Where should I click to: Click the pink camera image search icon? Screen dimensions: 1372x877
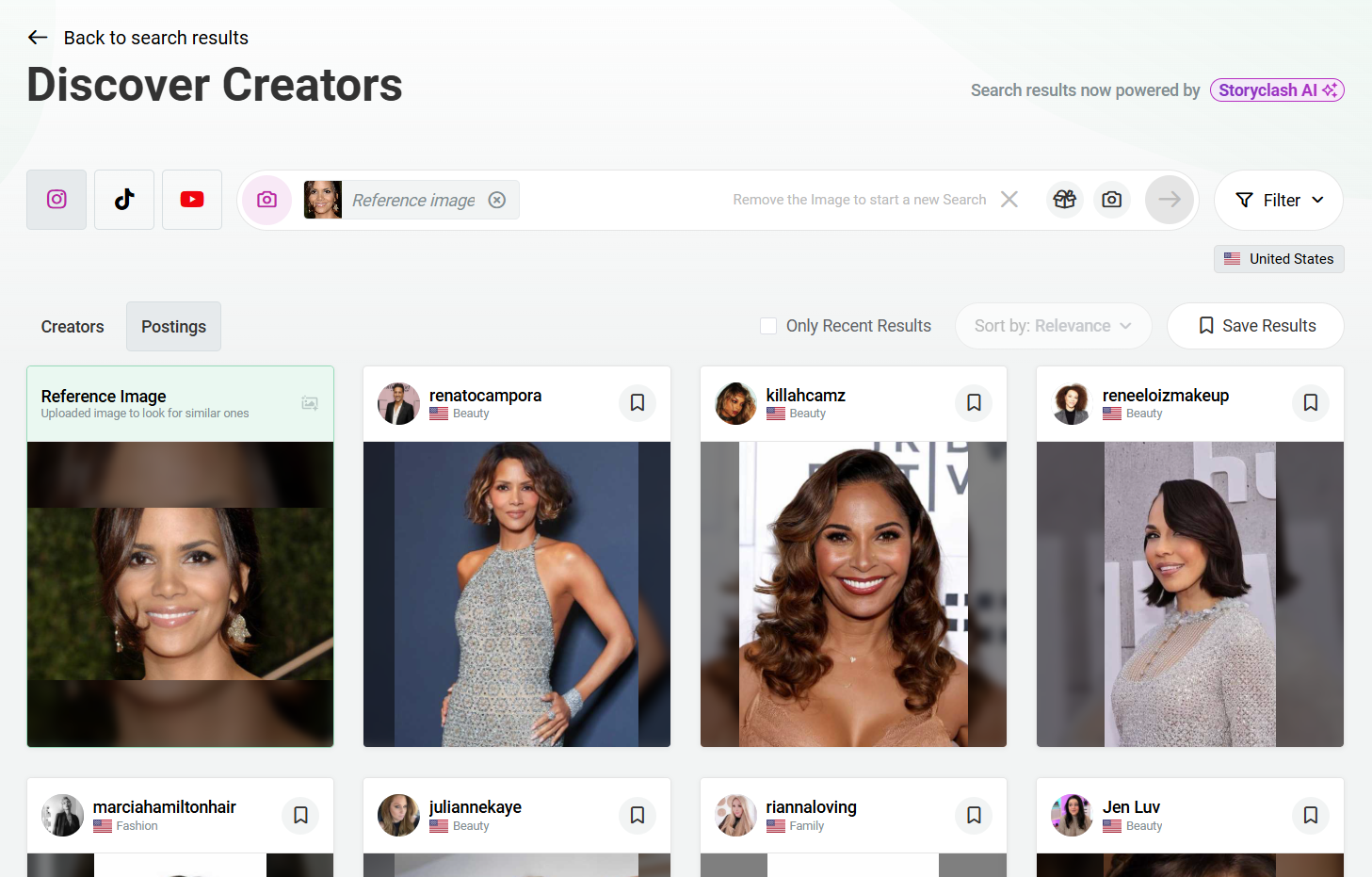[267, 200]
